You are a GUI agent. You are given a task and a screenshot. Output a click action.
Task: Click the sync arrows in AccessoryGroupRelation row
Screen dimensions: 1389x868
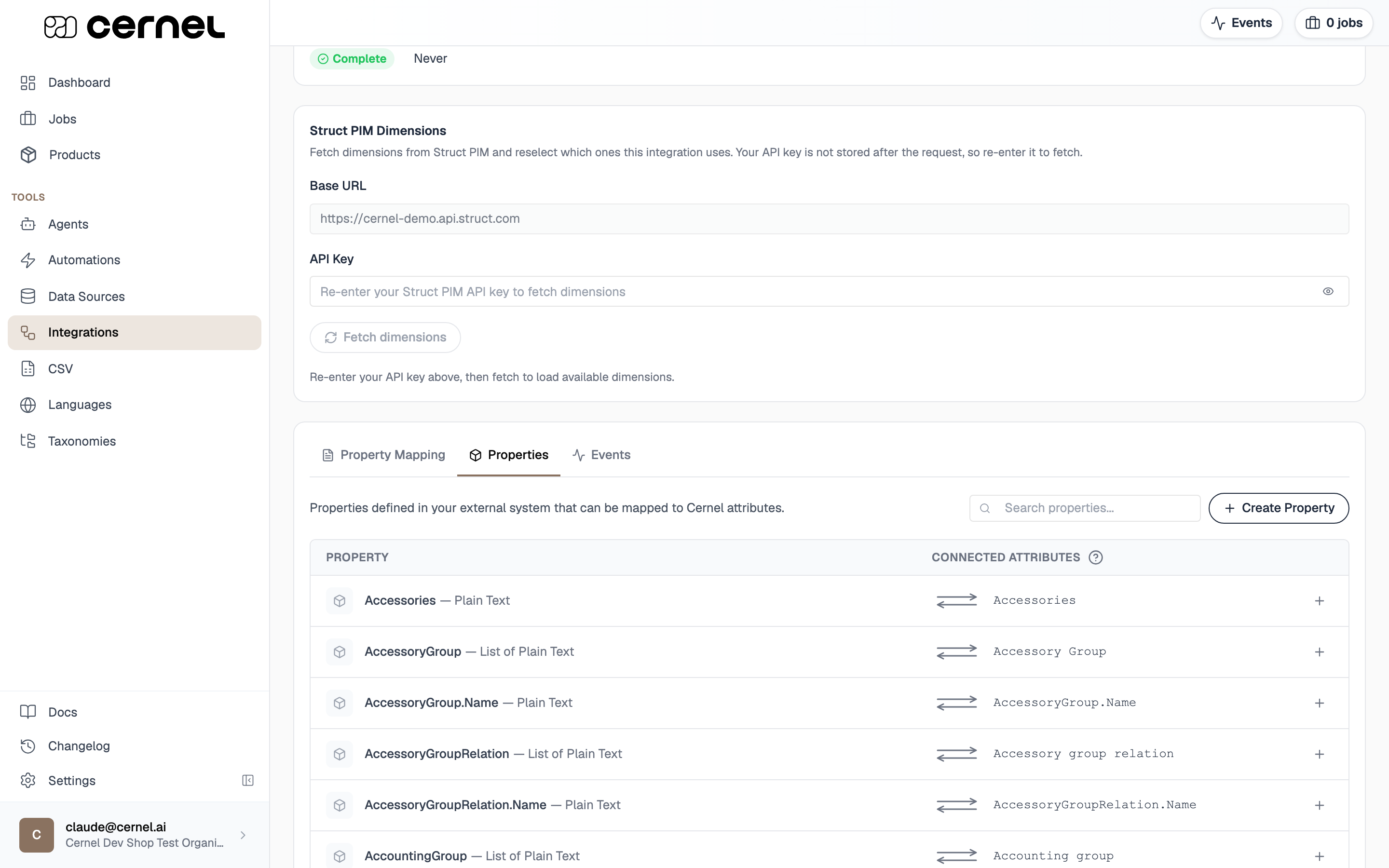[x=957, y=754]
